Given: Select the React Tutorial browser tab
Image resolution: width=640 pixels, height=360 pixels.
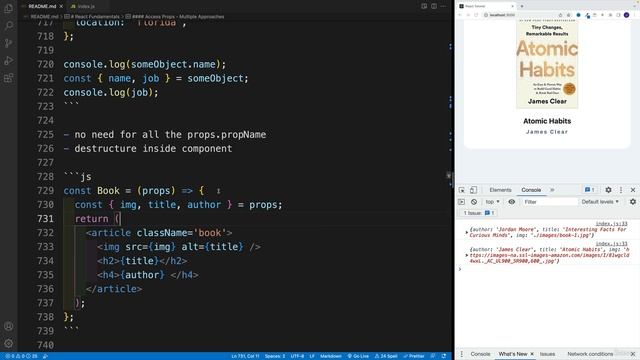Looking at the screenshot, I should pyautogui.click(x=486, y=6).
